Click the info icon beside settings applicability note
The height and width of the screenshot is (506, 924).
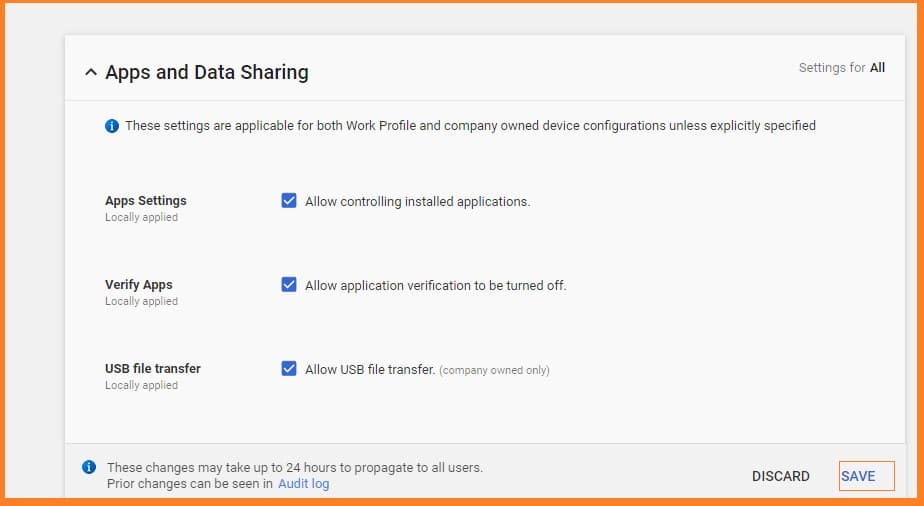(x=112, y=126)
